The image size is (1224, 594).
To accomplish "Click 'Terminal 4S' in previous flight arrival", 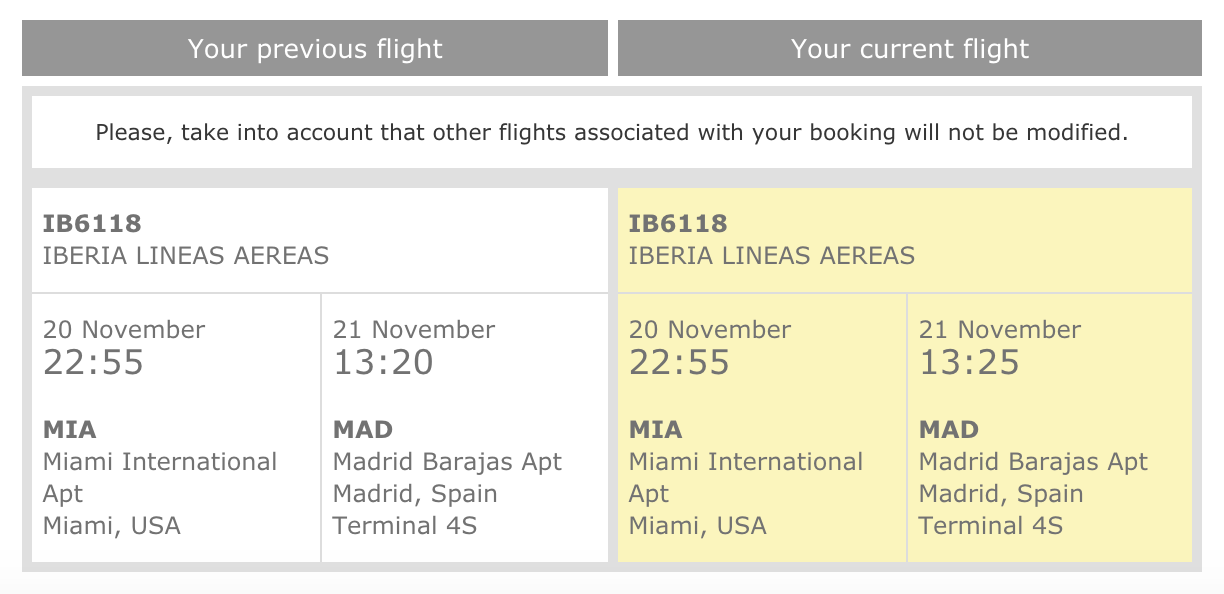I will point(405,526).
